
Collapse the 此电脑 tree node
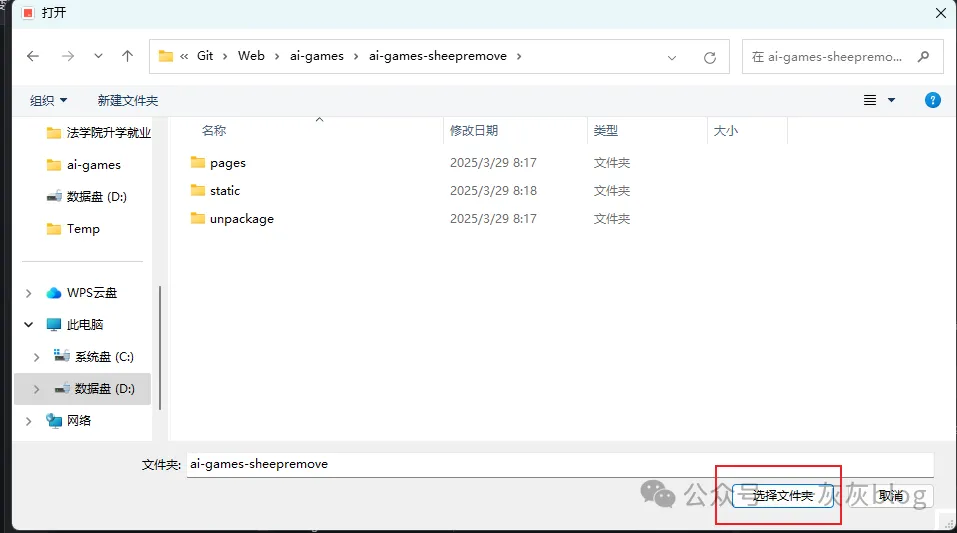tap(29, 325)
